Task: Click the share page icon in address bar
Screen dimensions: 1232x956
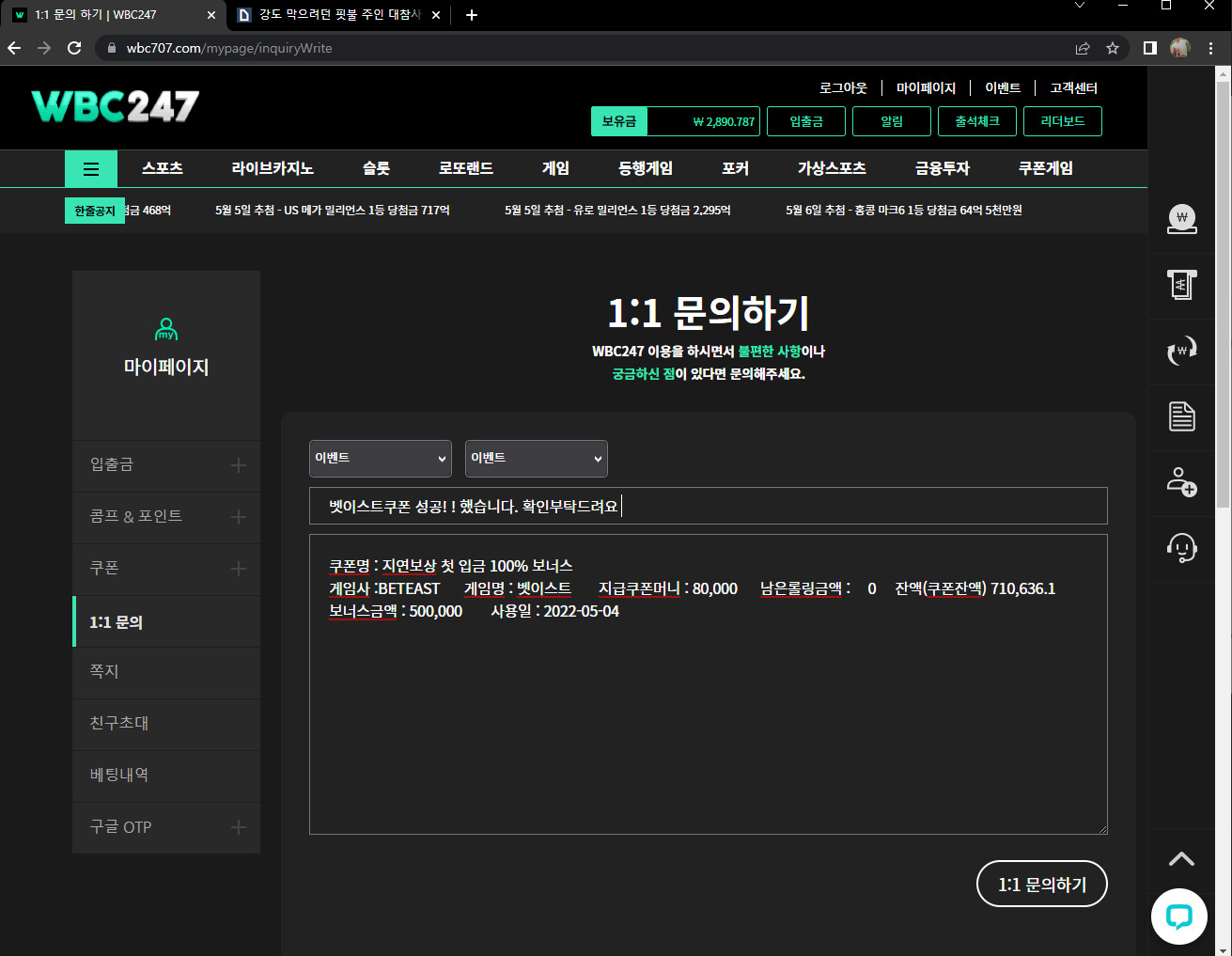Action: tap(1083, 48)
